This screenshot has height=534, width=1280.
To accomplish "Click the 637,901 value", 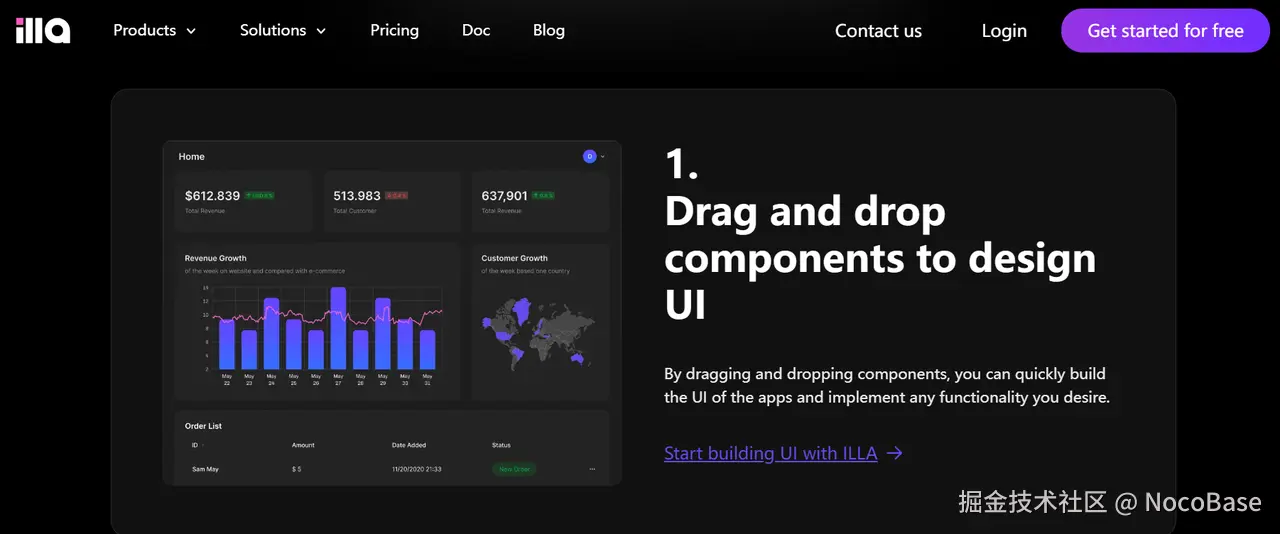I will pos(504,196).
